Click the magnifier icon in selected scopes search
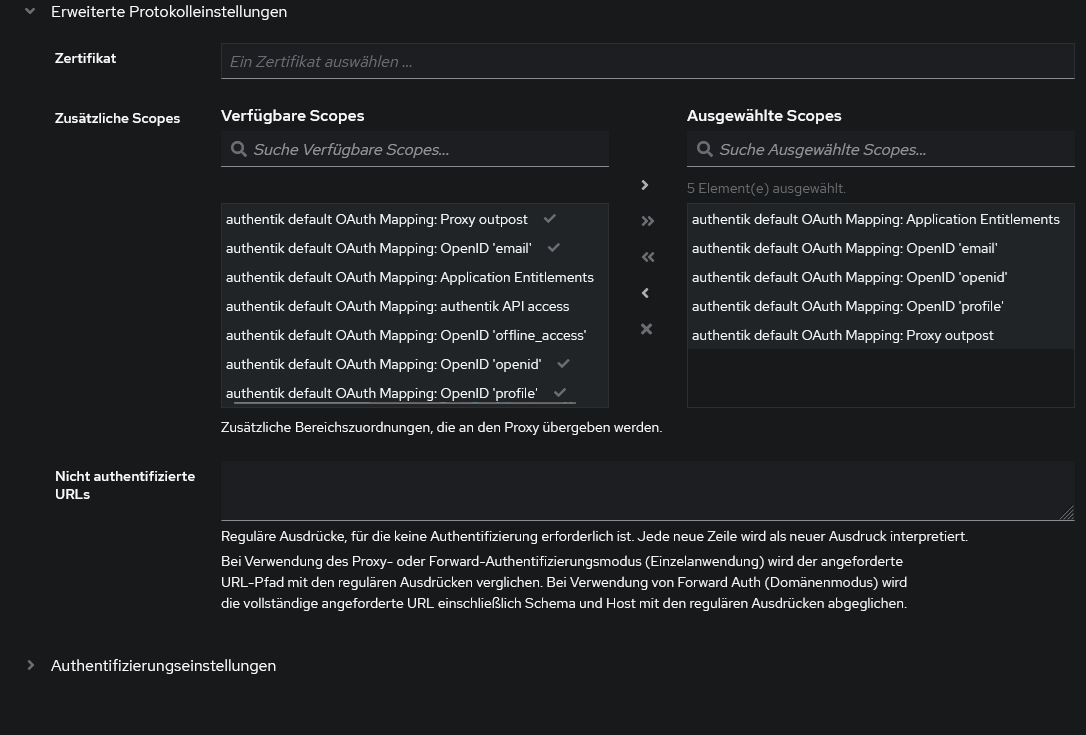 click(704, 150)
